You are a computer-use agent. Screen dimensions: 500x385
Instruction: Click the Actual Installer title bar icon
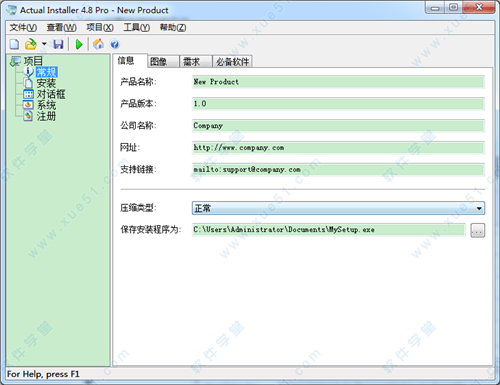(11, 10)
